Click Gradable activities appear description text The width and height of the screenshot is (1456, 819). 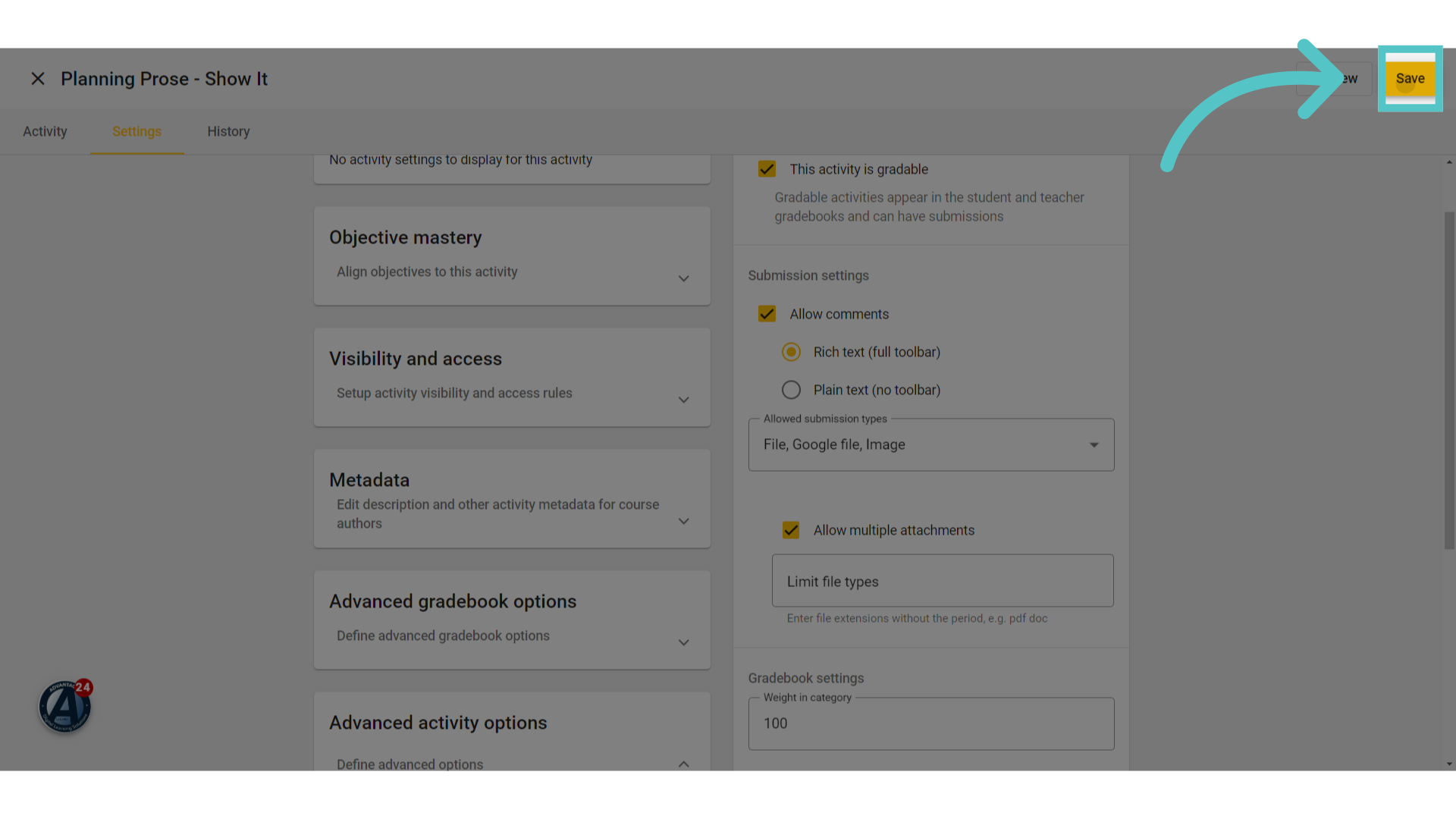(x=929, y=207)
